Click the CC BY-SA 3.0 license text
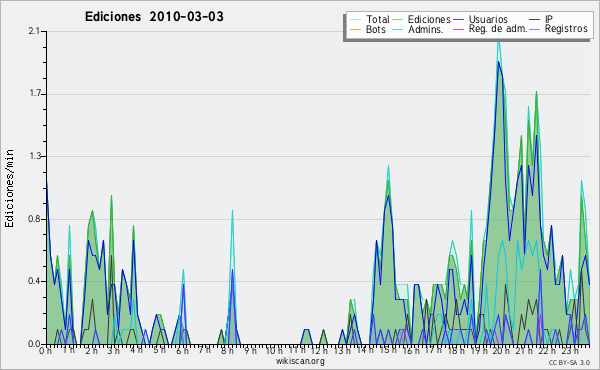 click(569, 362)
